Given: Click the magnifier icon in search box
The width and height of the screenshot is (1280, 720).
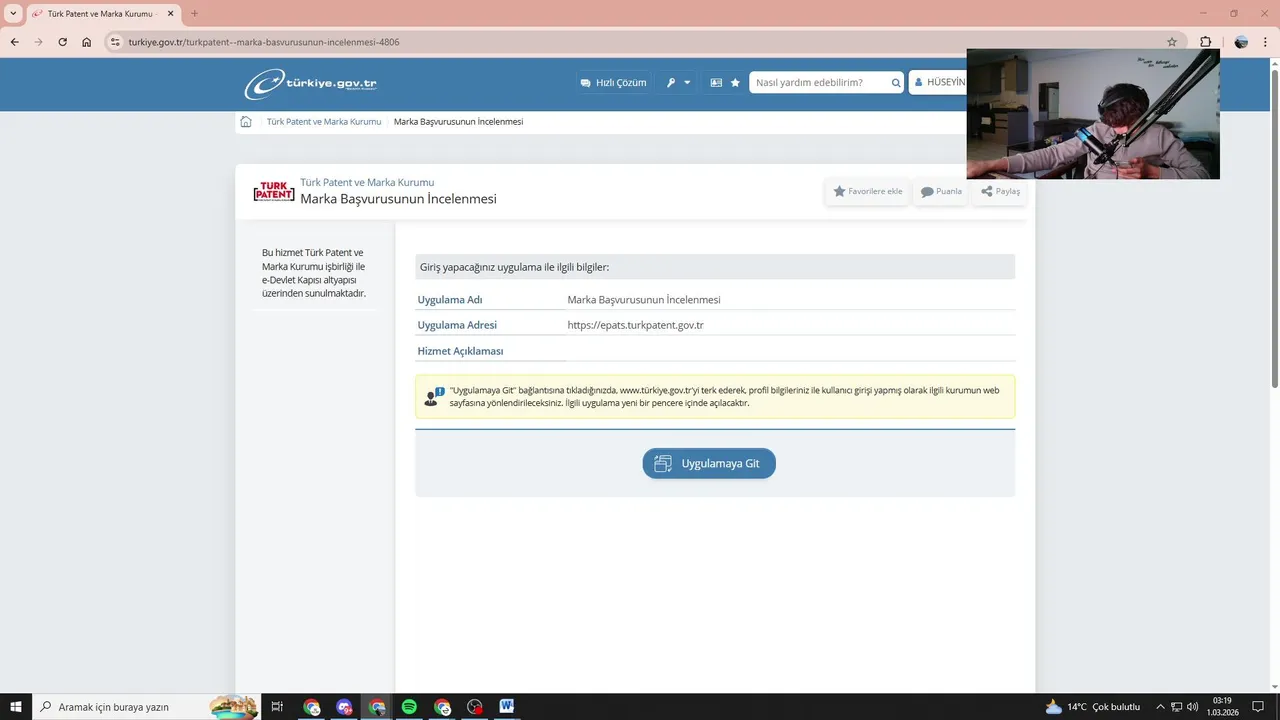Looking at the screenshot, I should (x=896, y=83).
